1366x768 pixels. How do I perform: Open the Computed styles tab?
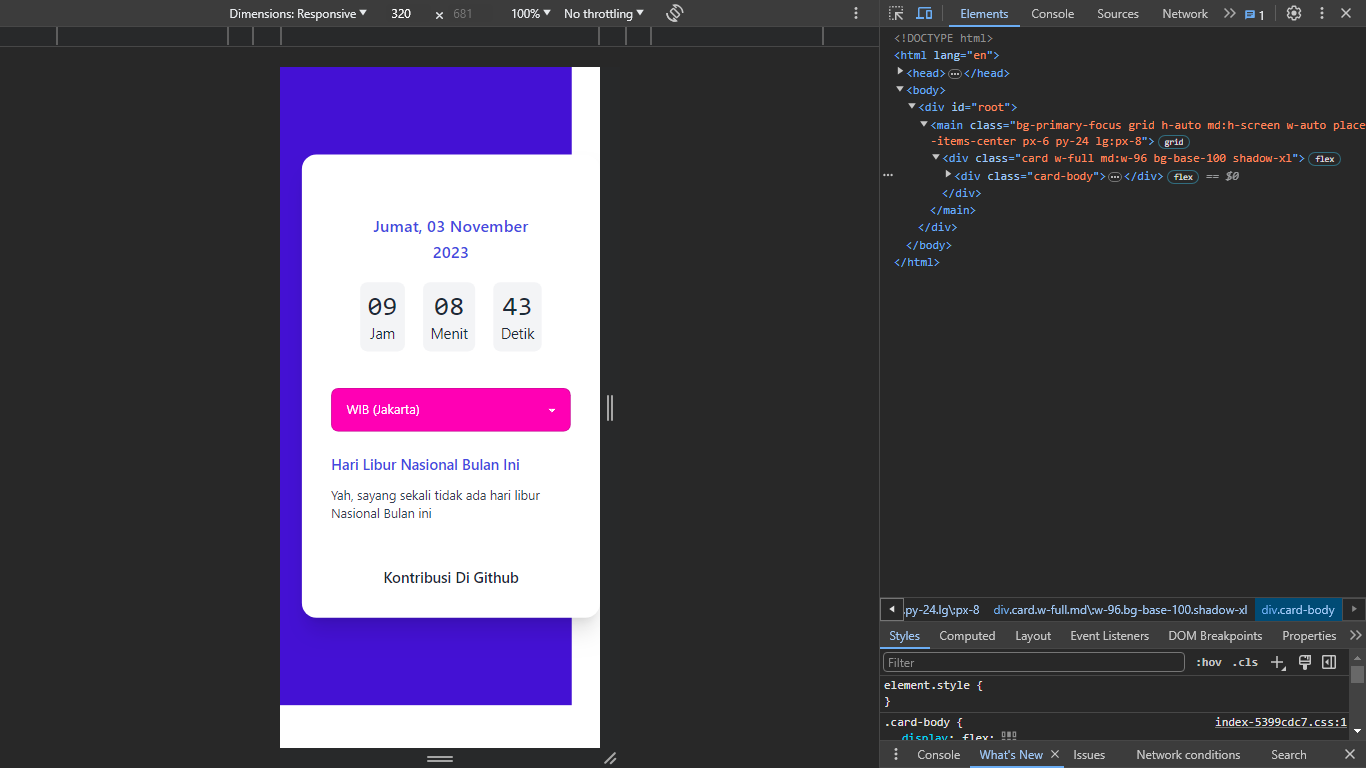967,635
